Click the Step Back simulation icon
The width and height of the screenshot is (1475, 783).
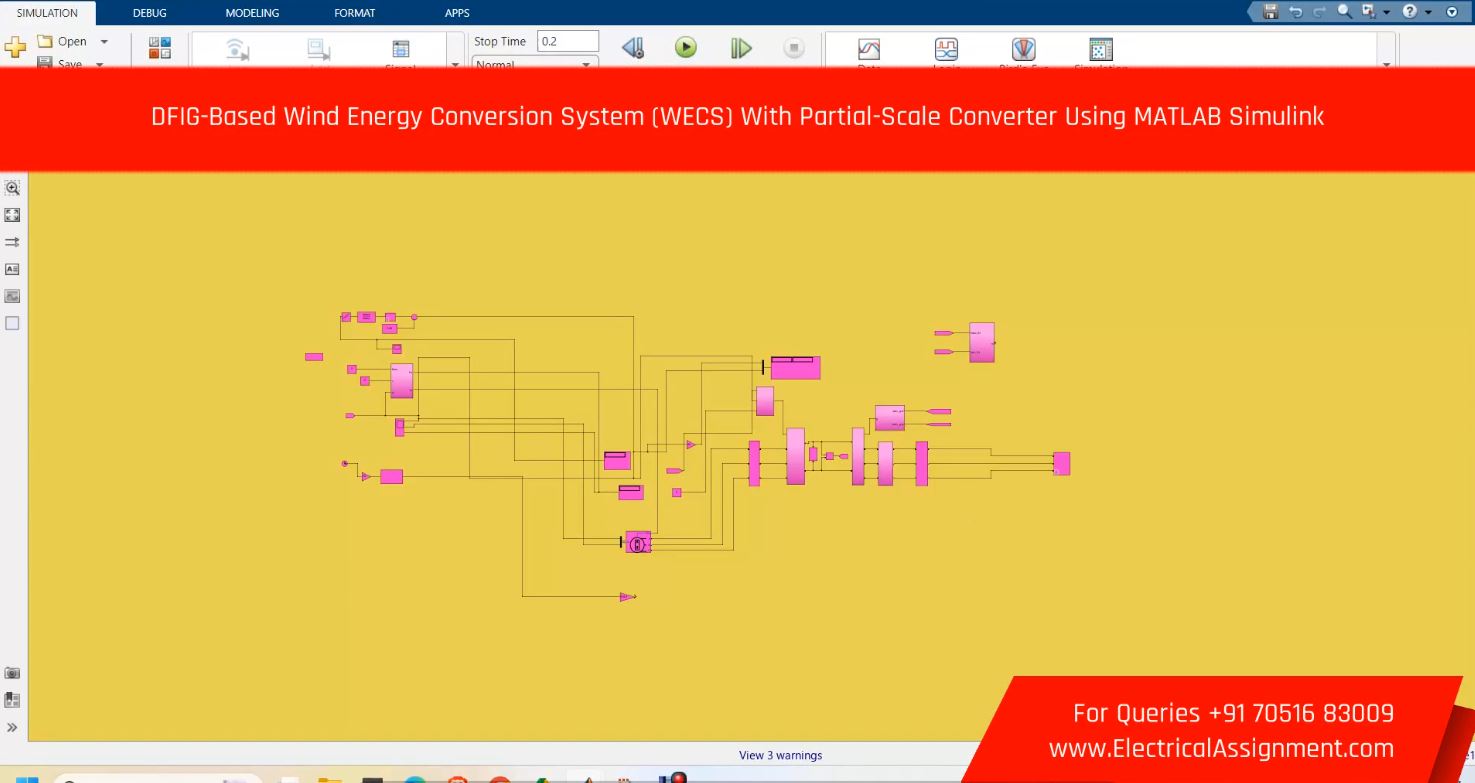(x=632, y=47)
